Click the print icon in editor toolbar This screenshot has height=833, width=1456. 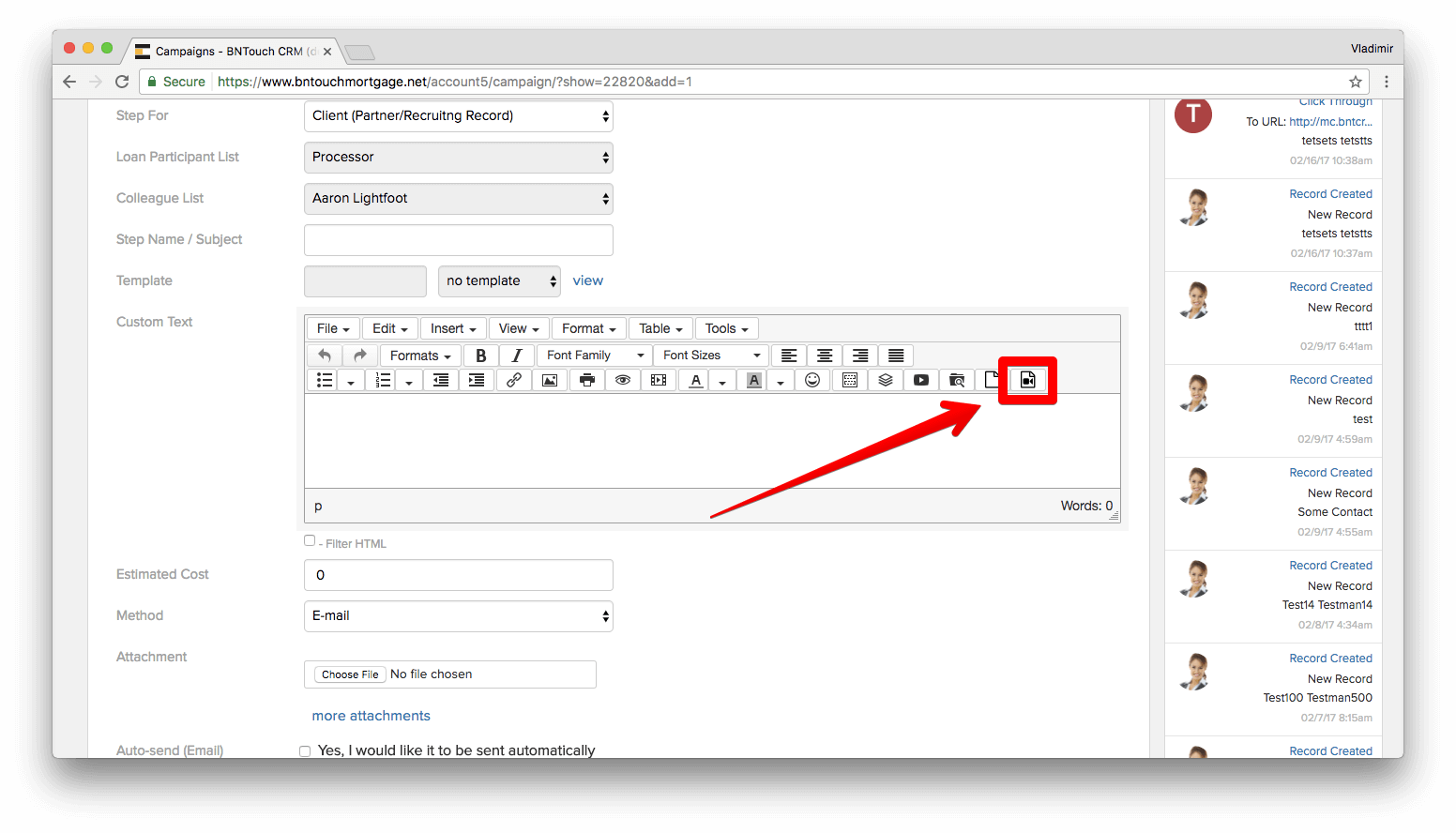pyautogui.click(x=586, y=380)
